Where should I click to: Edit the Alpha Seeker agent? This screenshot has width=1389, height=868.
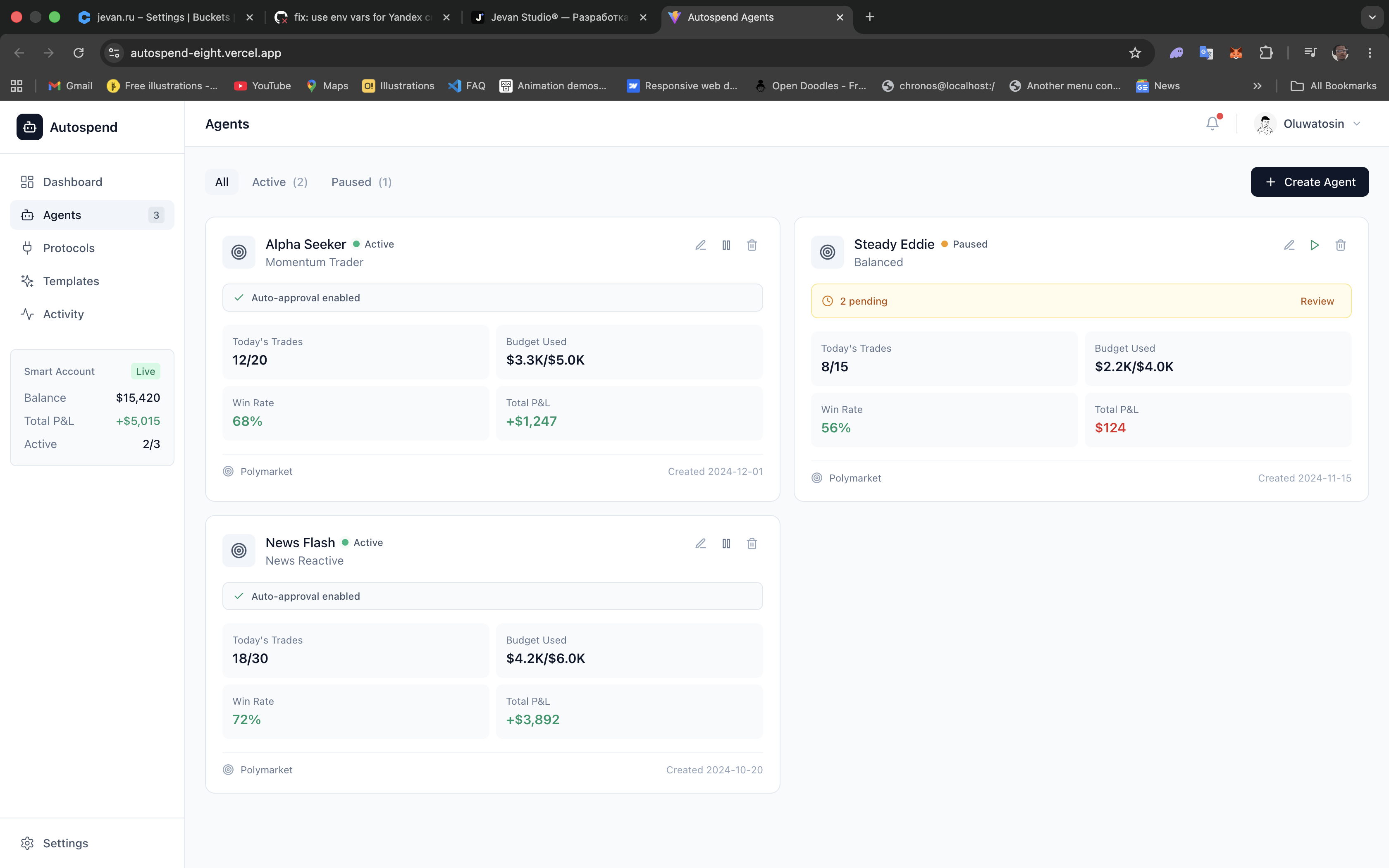(700, 245)
